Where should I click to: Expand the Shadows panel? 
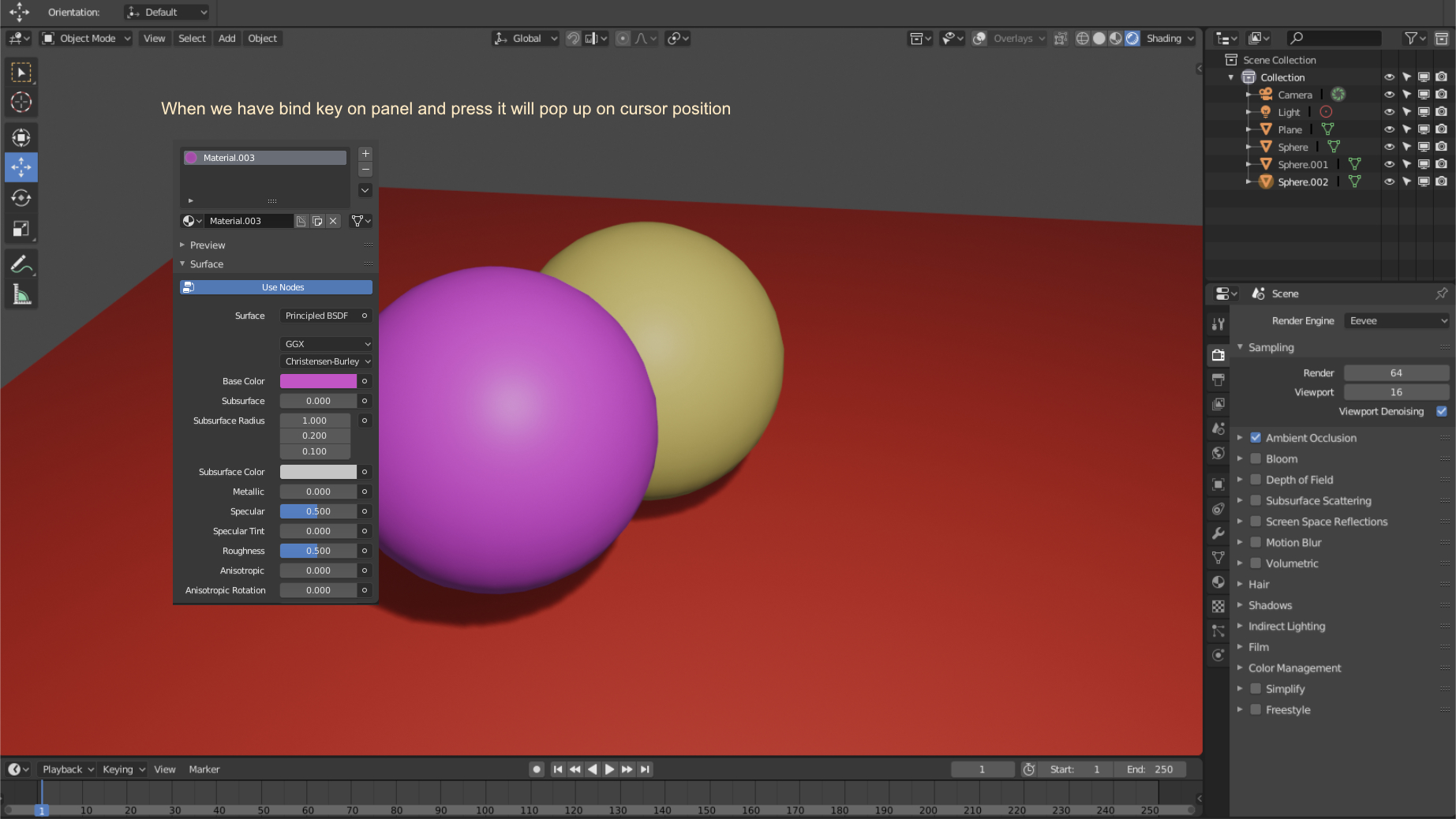(1270, 605)
